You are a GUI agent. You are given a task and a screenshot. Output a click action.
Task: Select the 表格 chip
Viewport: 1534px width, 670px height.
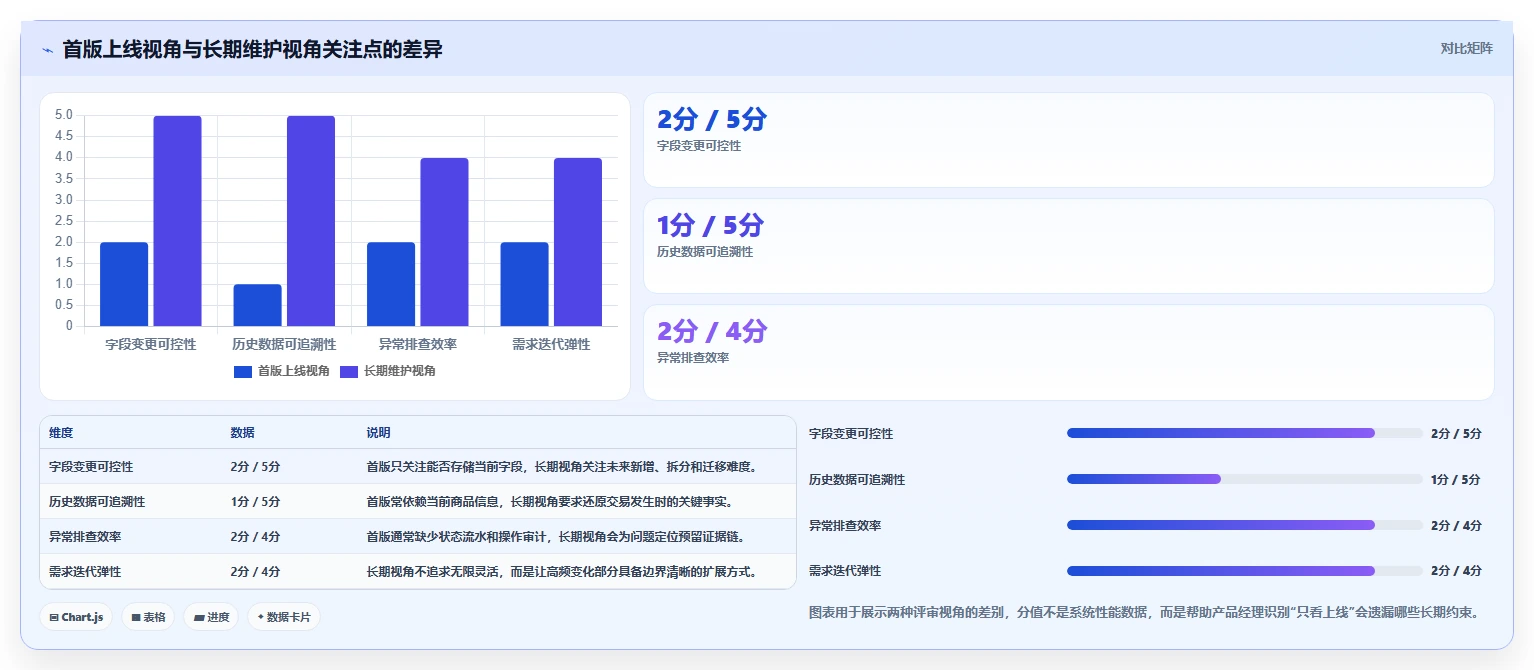coord(148,617)
